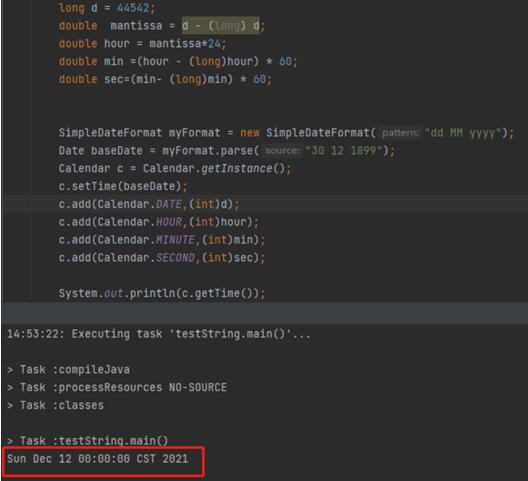Click the "30 12 1899" string literal

(344, 151)
